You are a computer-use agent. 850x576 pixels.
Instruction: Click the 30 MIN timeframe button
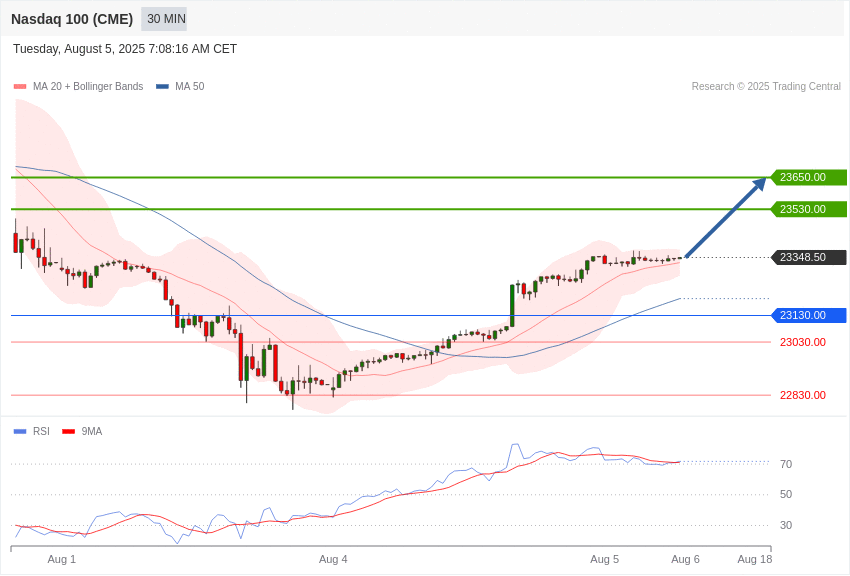(x=164, y=19)
